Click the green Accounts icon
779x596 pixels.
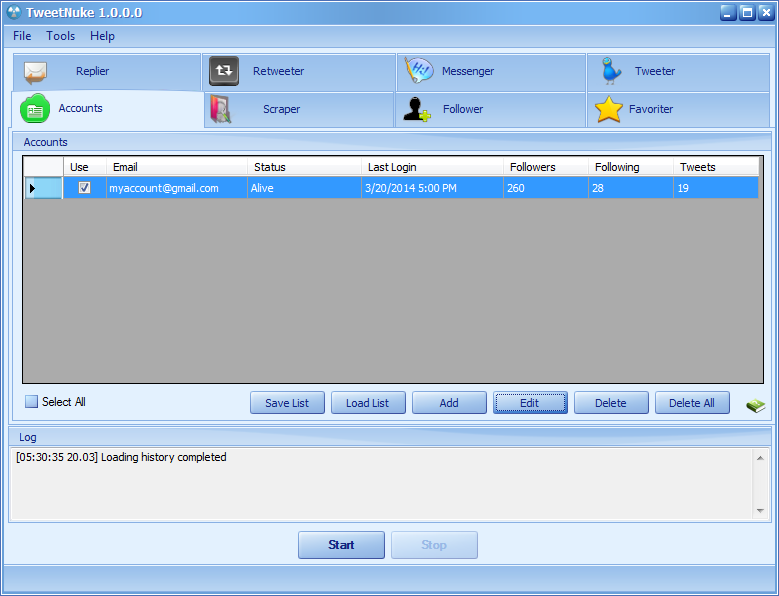click(x=35, y=109)
